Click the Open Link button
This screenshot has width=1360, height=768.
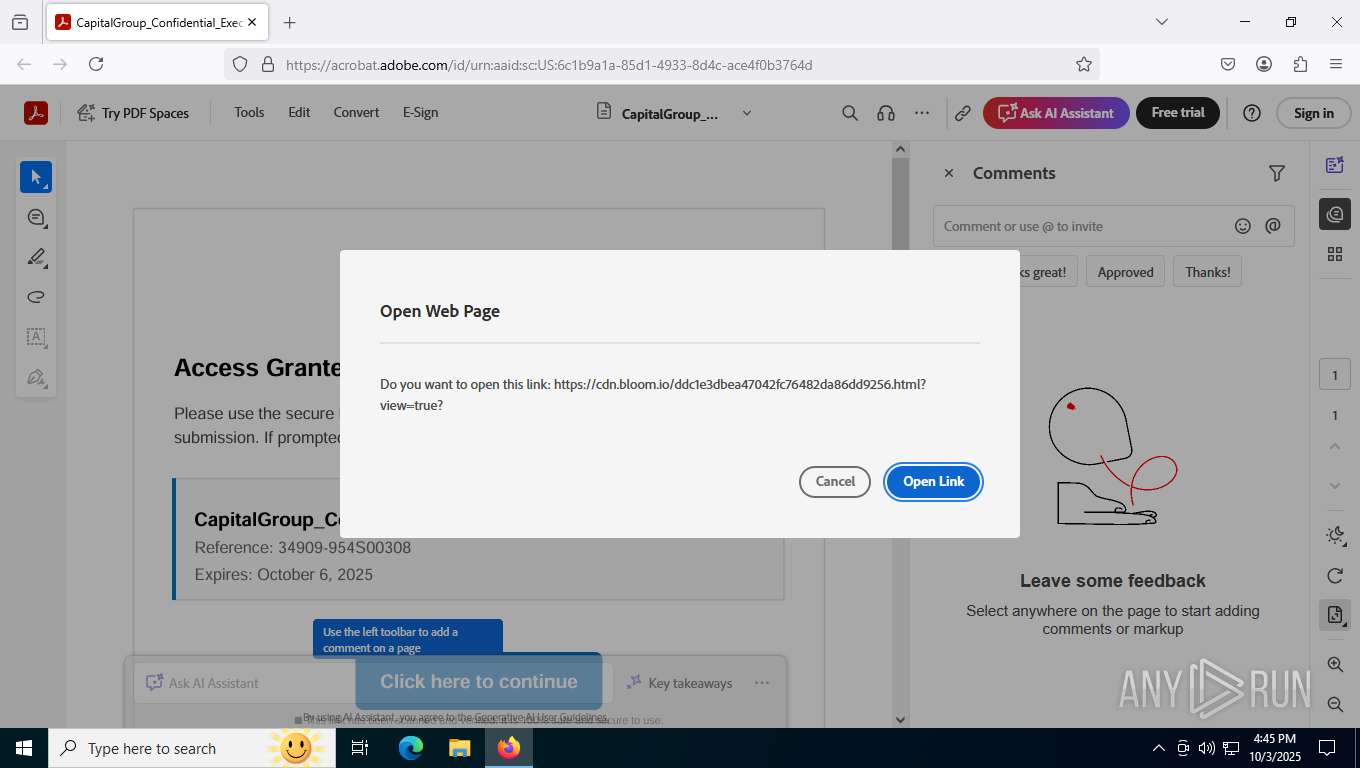933,481
